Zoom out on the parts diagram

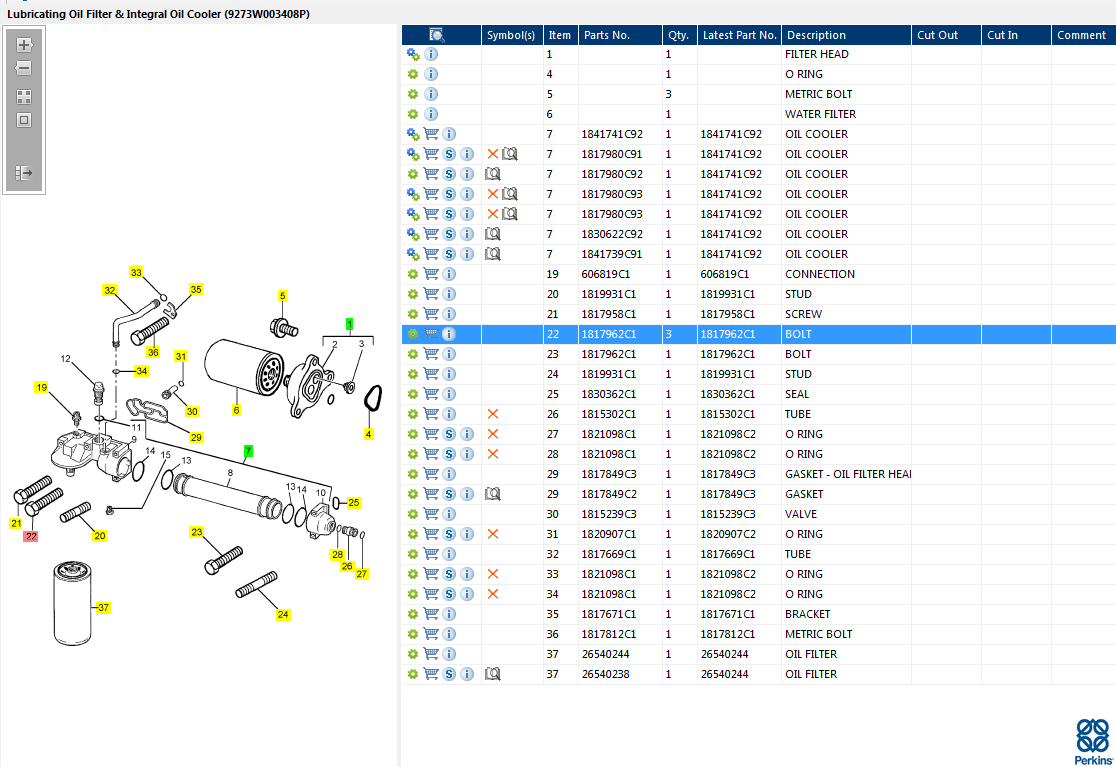(24, 68)
